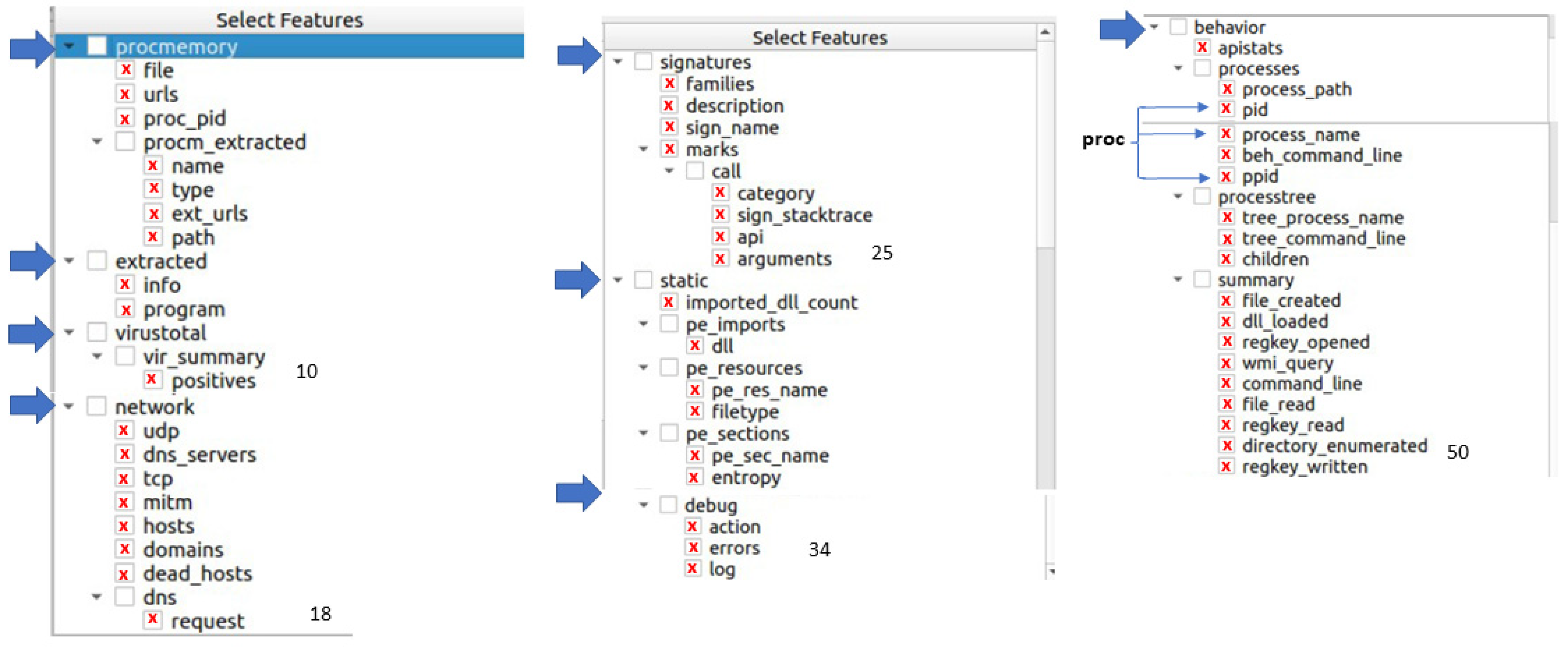1568x647 pixels.
Task: Toggle the procmemory parent checkbox
Action: [97, 46]
